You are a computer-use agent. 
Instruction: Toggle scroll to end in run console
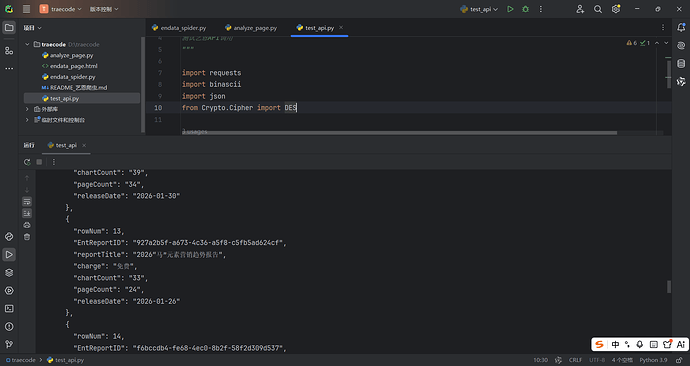pos(27,213)
